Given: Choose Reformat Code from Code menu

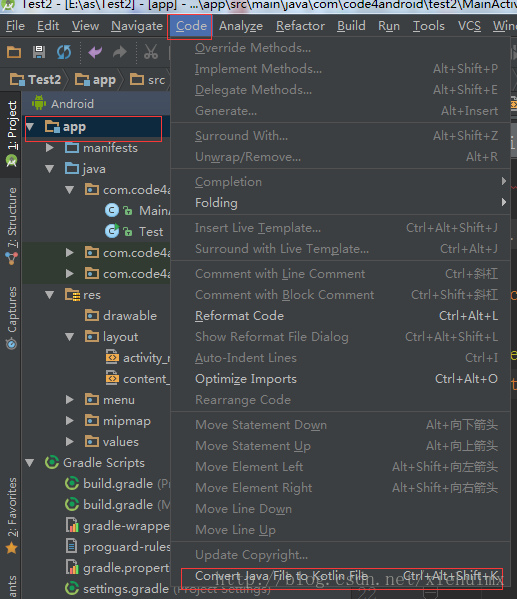Looking at the screenshot, I should [x=340, y=316].
